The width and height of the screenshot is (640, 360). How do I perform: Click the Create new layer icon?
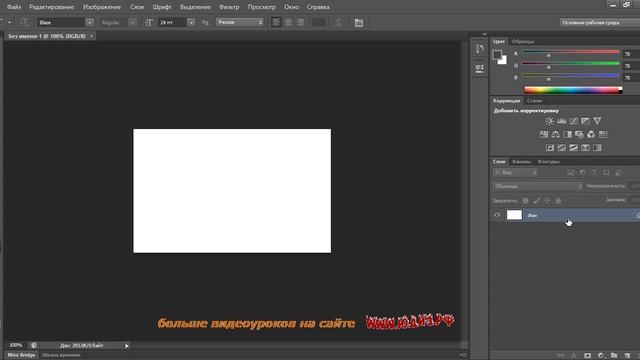(627, 356)
